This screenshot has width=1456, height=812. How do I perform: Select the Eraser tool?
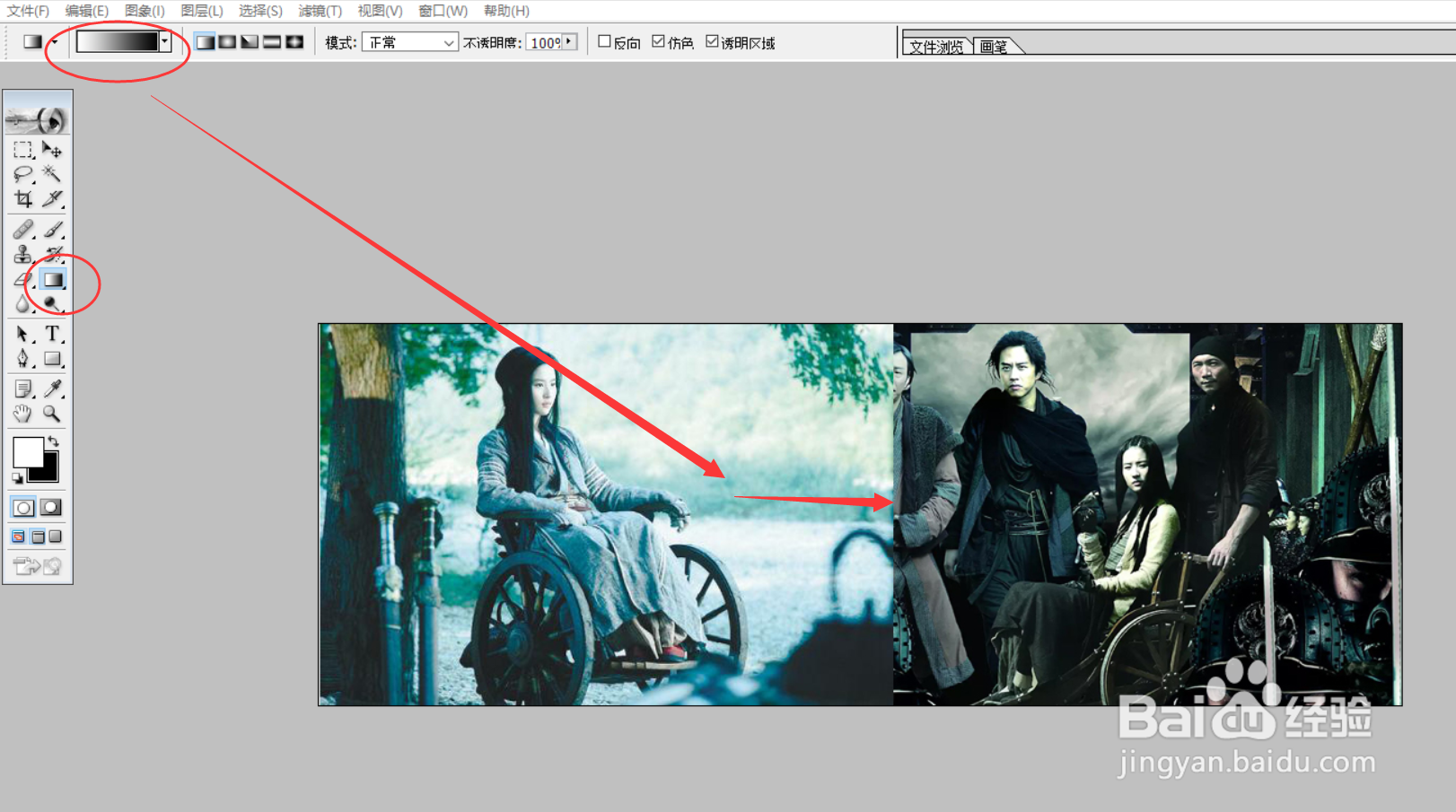click(23, 280)
